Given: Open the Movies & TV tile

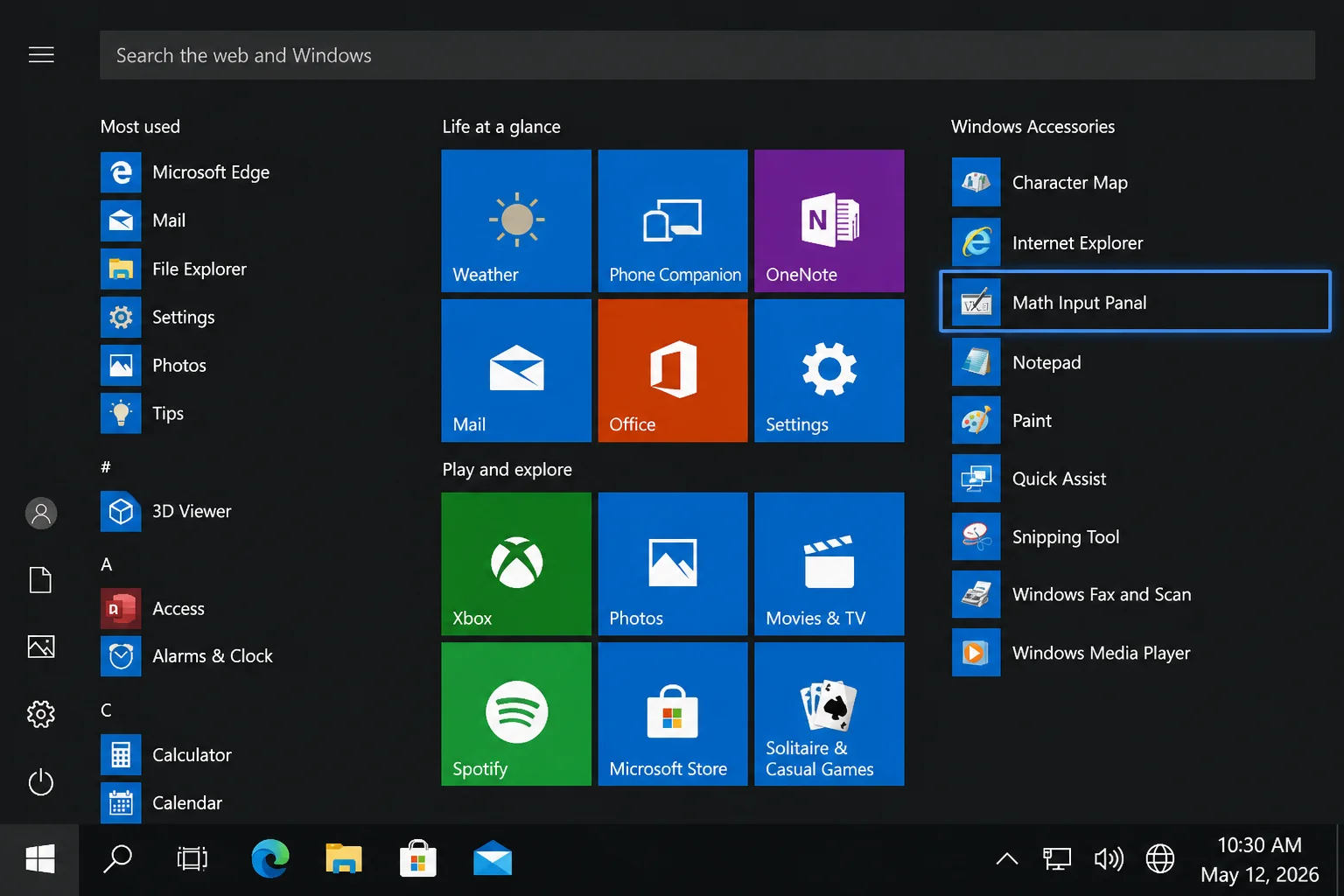Looking at the screenshot, I should [x=829, y=563].
